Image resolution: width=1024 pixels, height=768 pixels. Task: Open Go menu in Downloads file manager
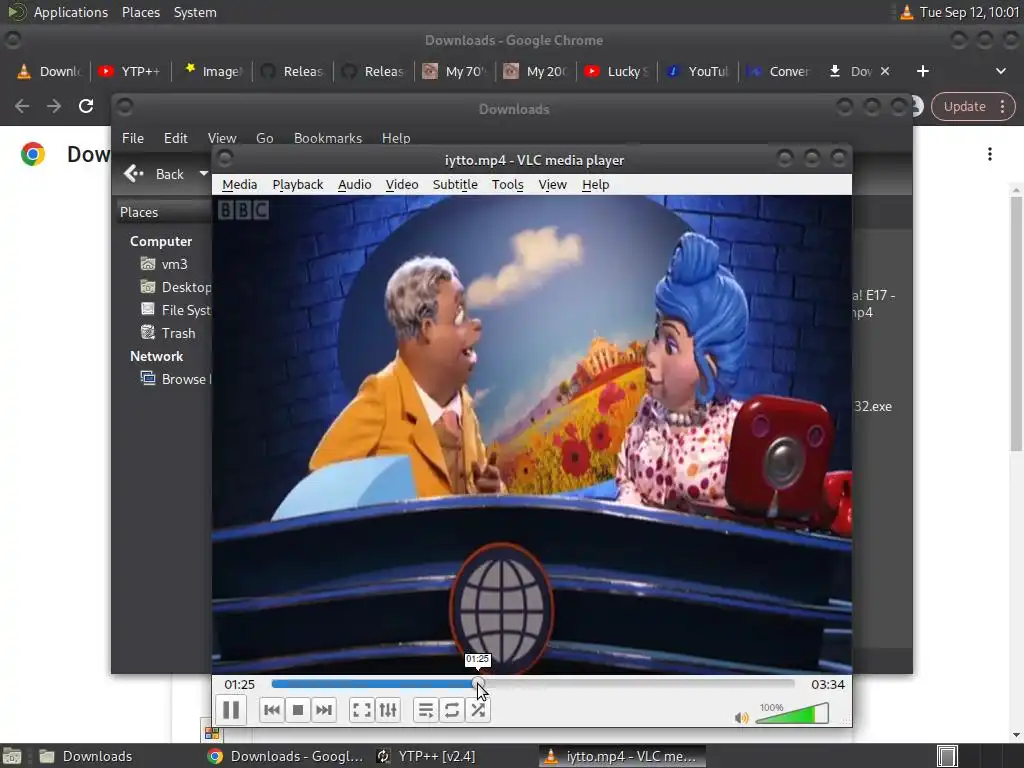pos(264,138)
